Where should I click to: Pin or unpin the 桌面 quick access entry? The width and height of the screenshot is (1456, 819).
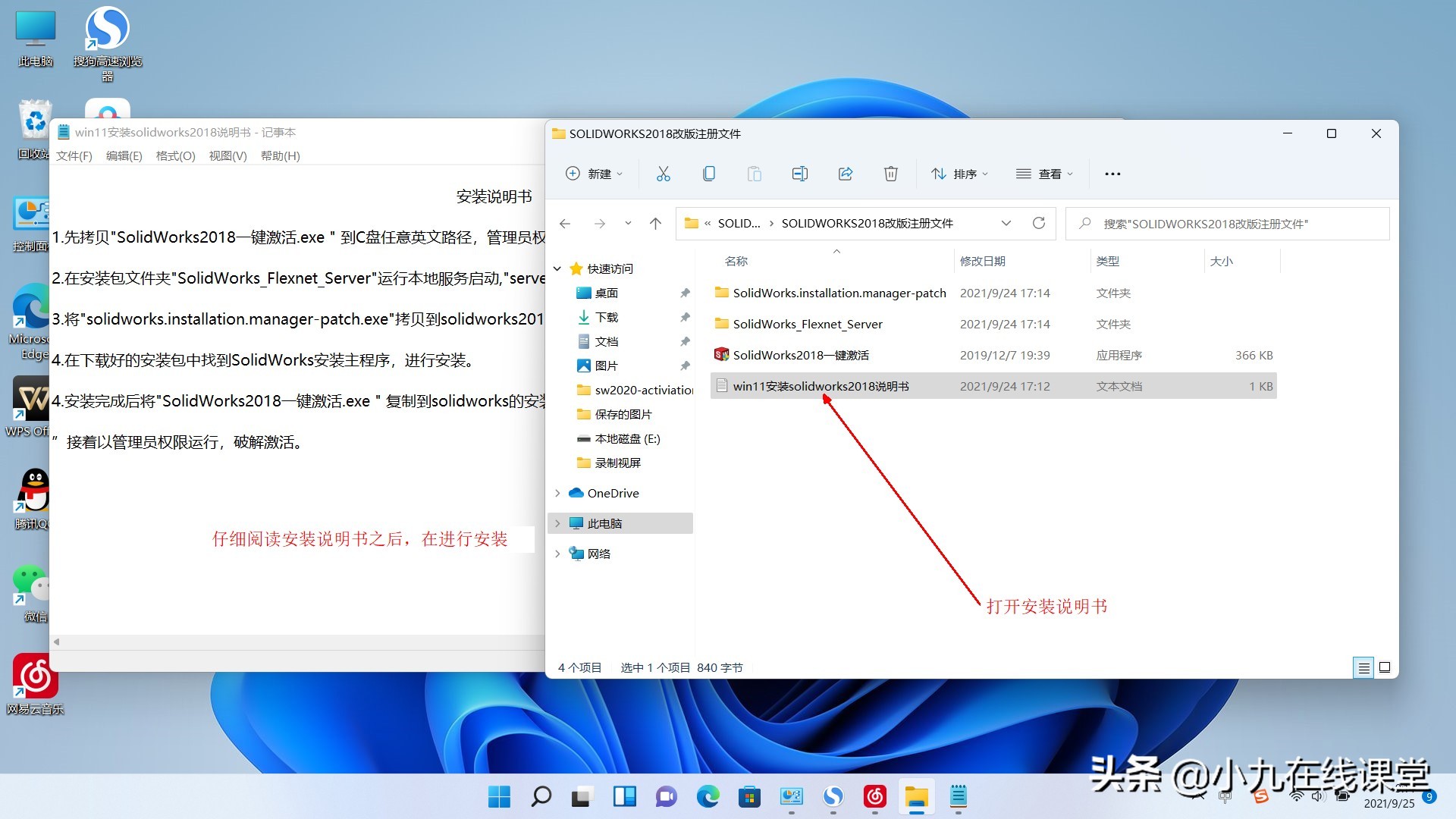click(x=685, y=293)
